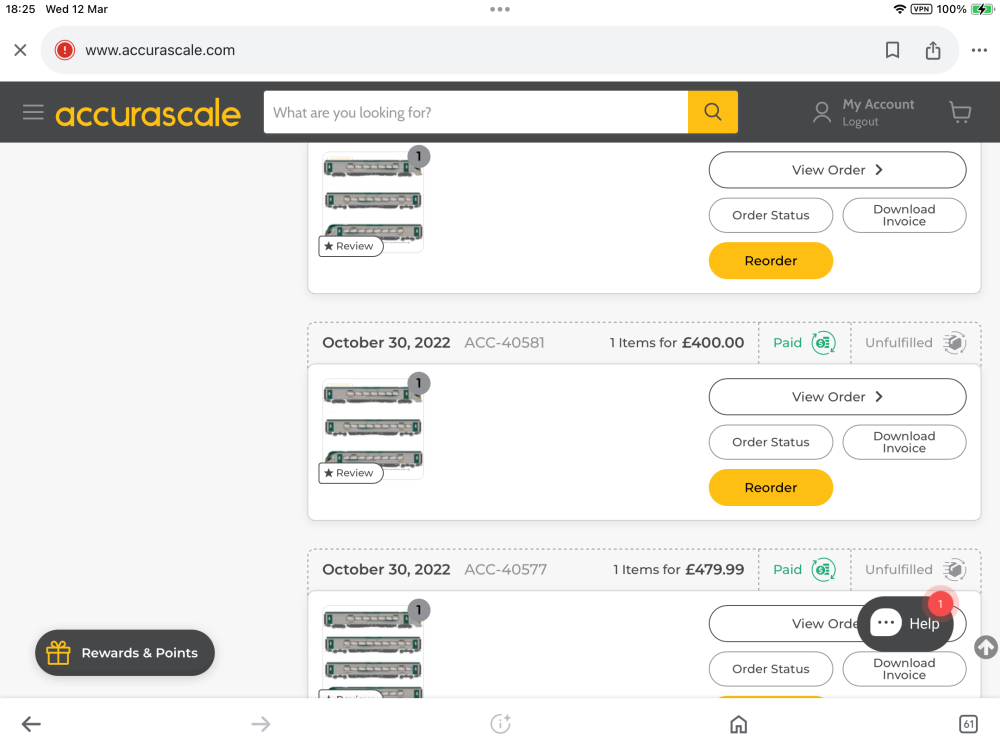Go to browser home page
This screenshot has width=1000, height=750.
[738, 724]
